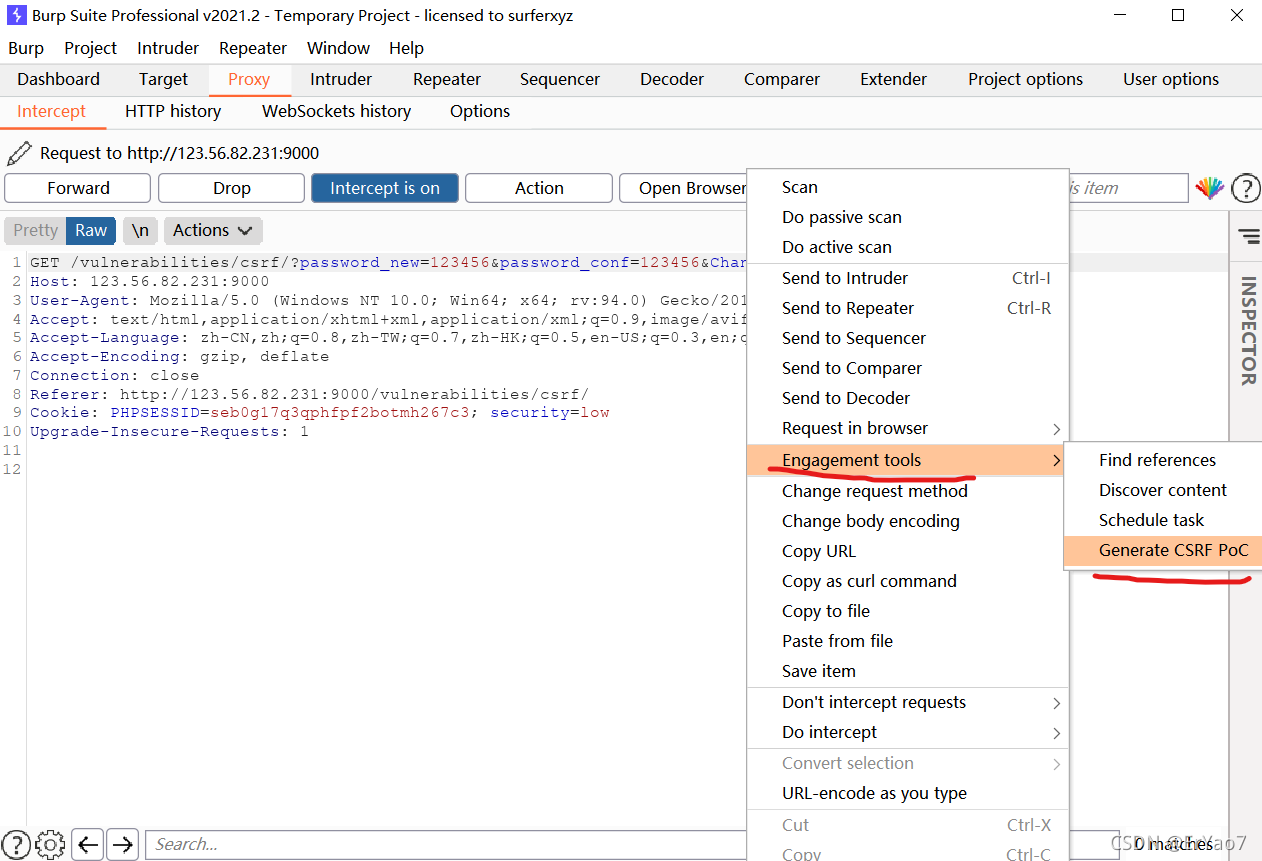1262x861 pixels.
Task: Choose Copy as curl command
Action: click(x=908, y=581)
